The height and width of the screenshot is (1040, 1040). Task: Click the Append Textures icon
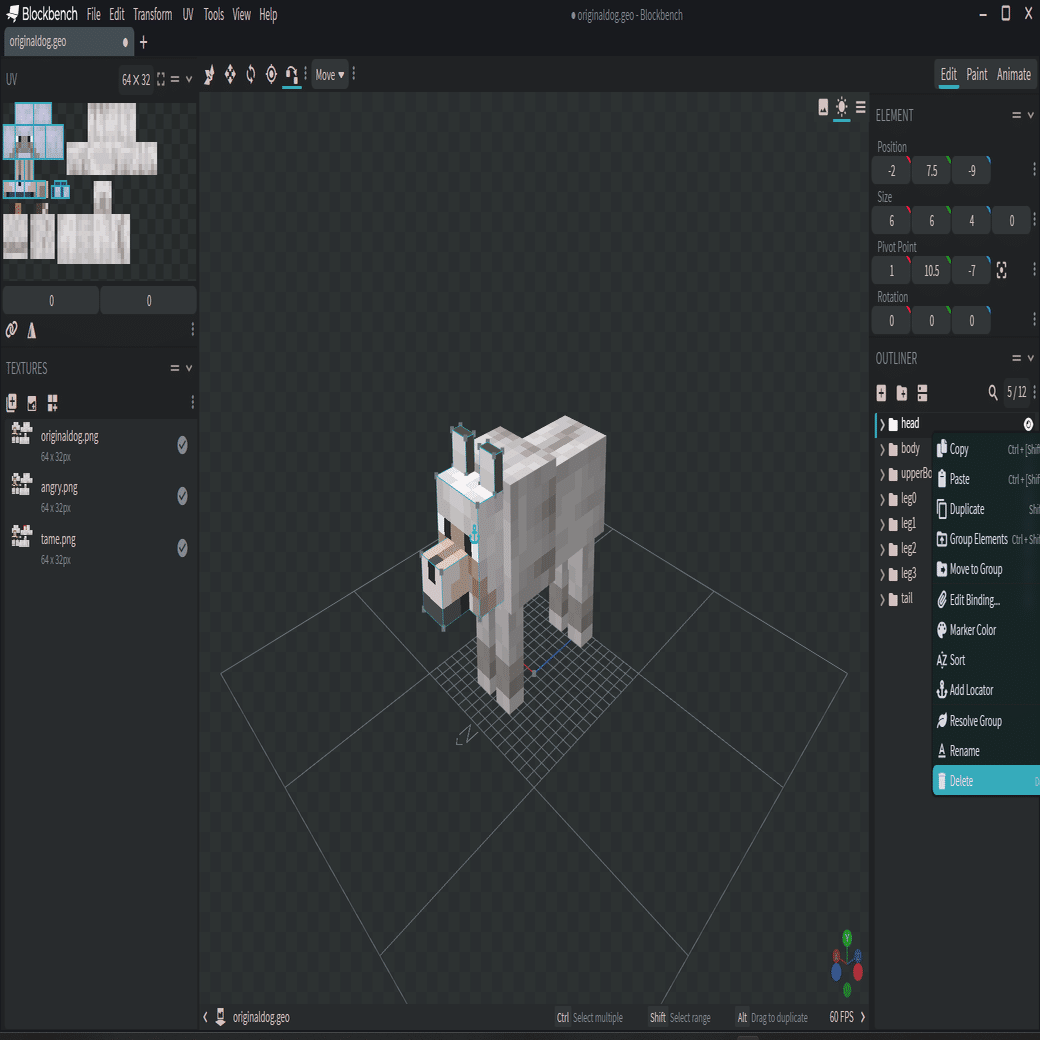pos(52,403)
